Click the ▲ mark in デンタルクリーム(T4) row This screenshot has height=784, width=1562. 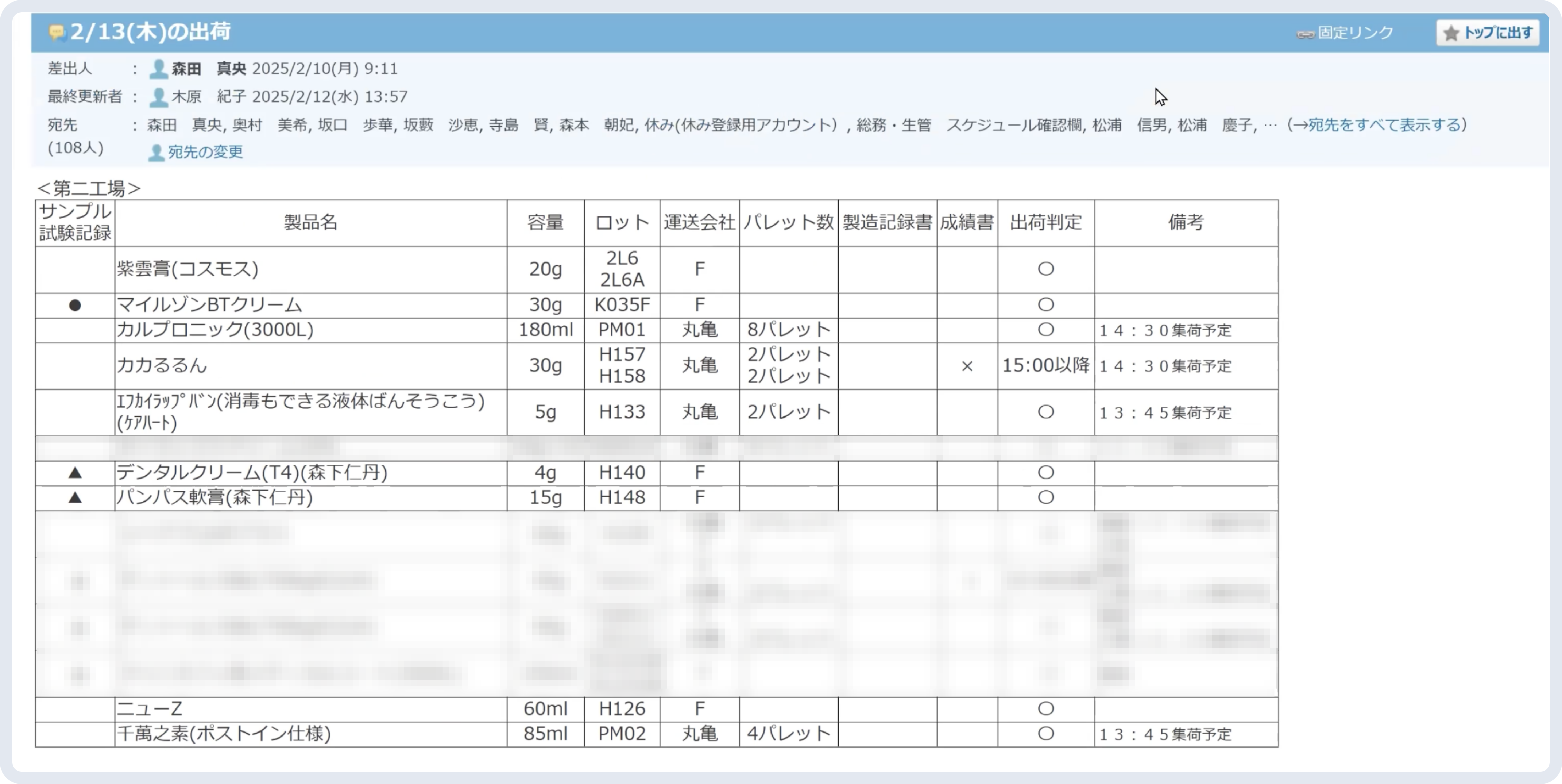pos(75,472)
